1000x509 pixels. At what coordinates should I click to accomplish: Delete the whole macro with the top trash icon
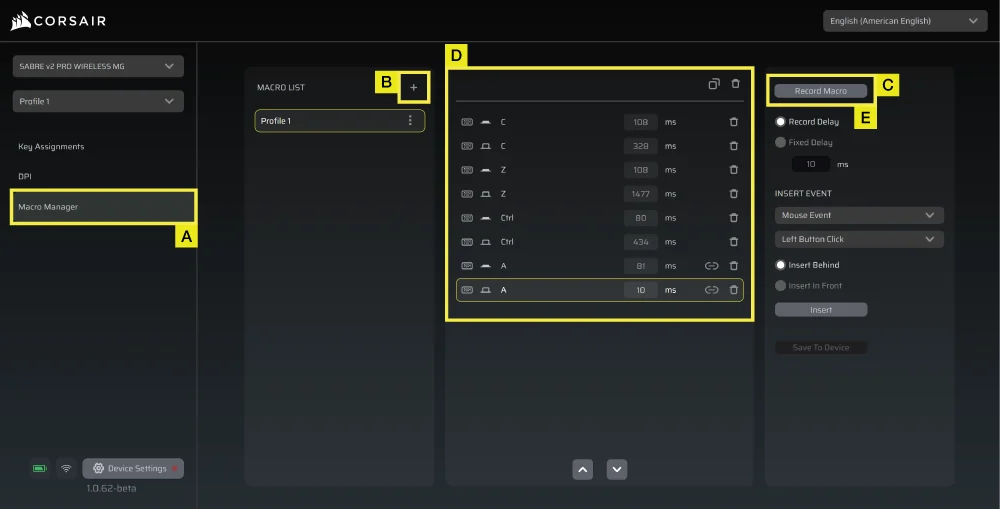click(x=735, y=84)
